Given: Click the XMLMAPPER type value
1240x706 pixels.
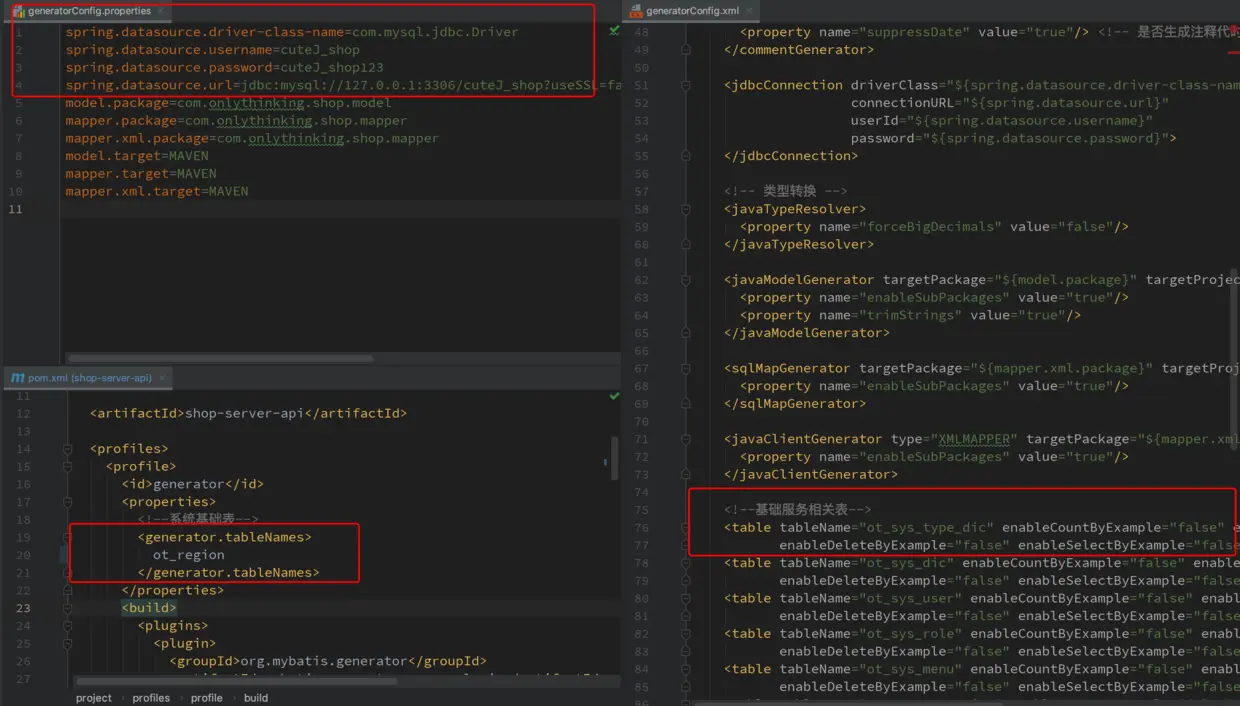Looking at the screenshot, I should coord(974,439).
